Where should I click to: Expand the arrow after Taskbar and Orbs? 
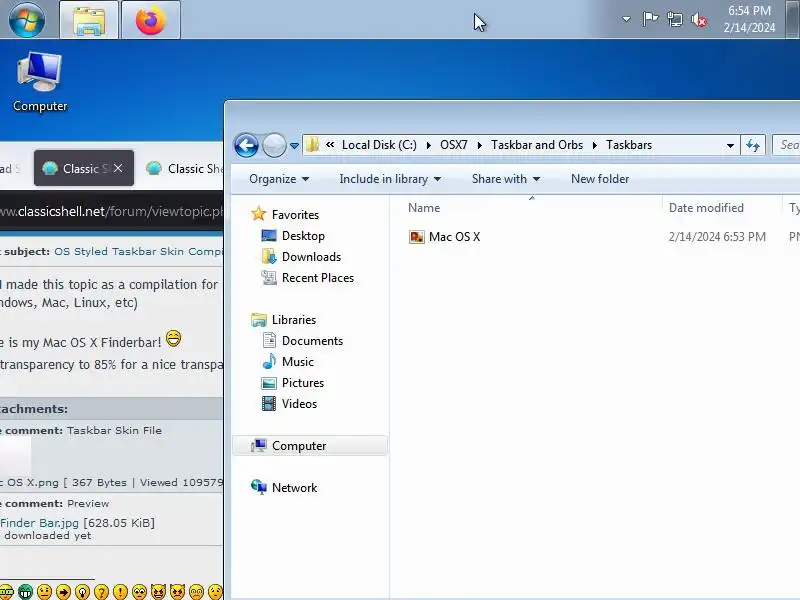pyautogui.click(x=595, y=145)
